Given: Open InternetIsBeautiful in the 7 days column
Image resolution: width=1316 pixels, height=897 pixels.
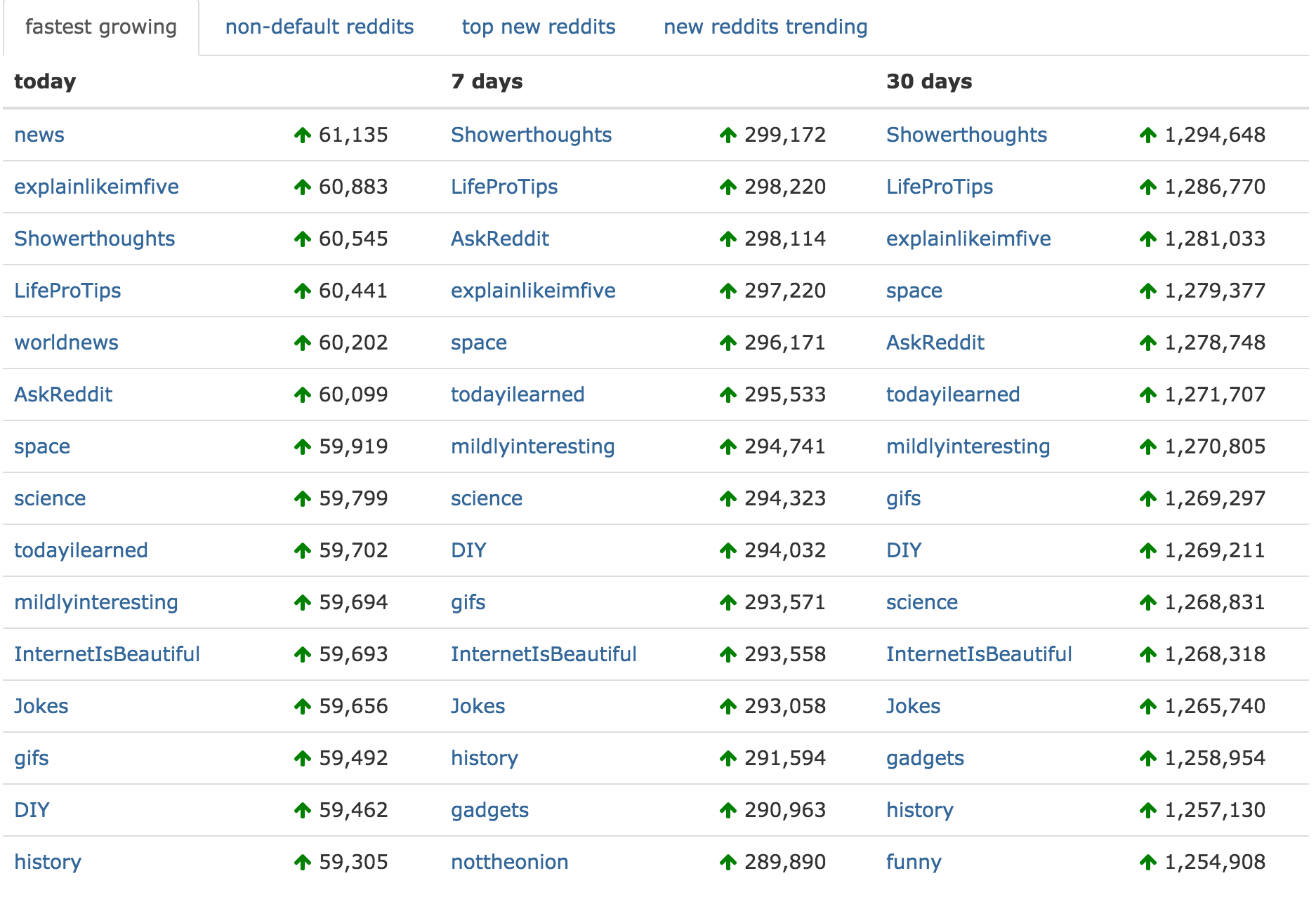Looking at the screenshot, I should coord(544,654).
